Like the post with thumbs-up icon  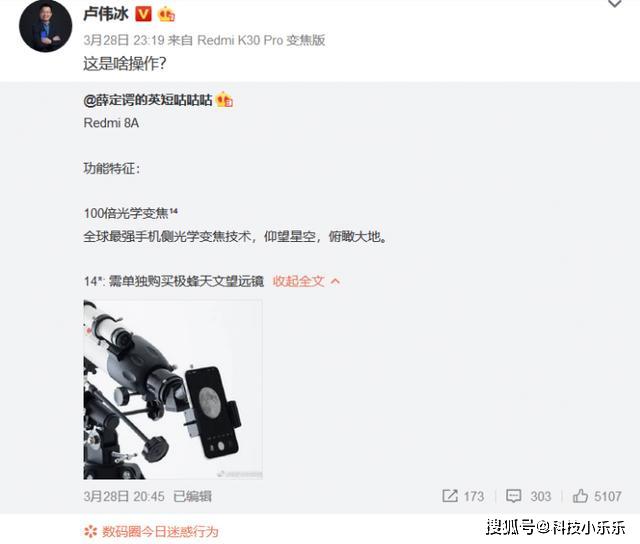(x=580, y=496)
